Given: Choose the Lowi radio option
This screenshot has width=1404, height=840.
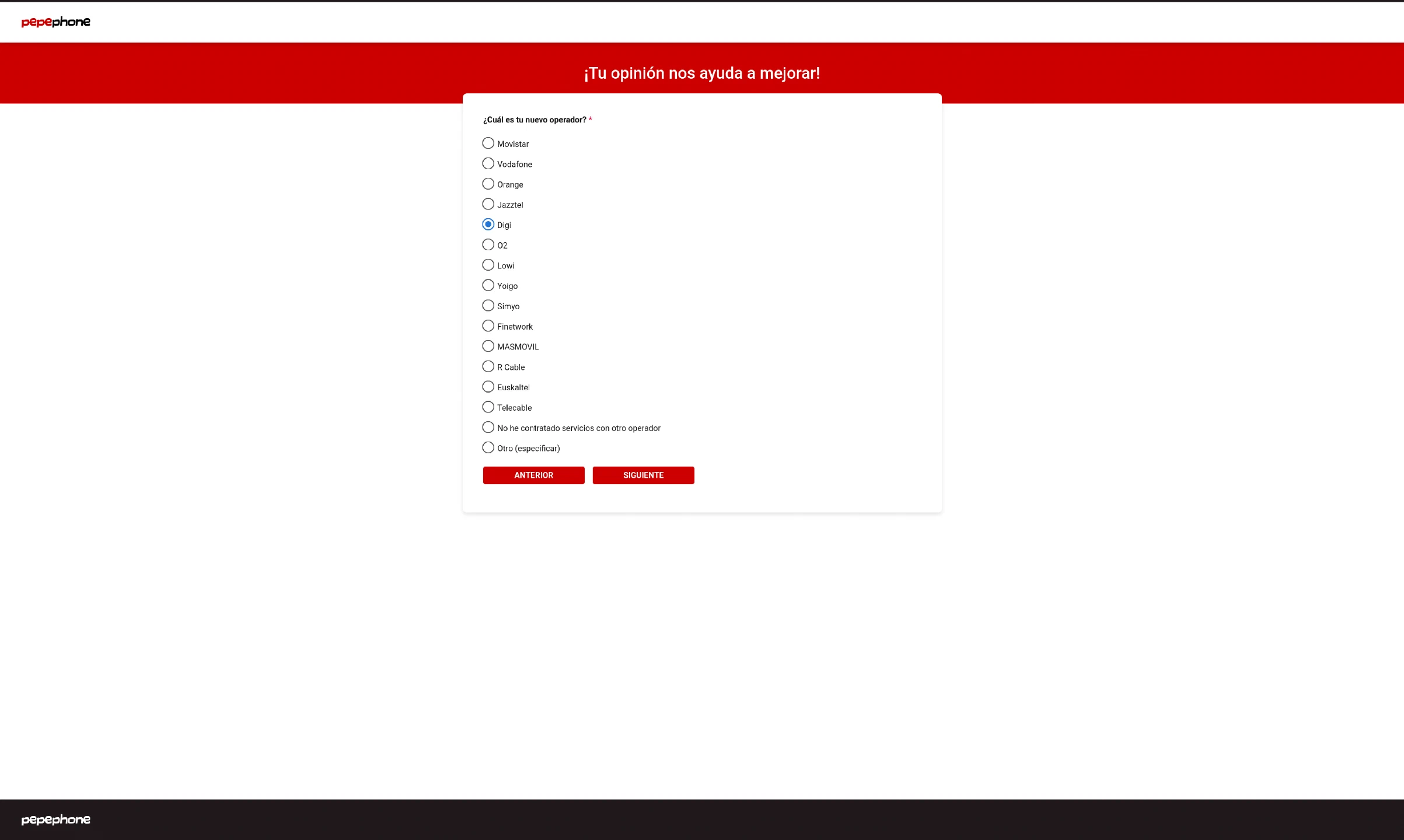Looking at the screenshot, I should coord(488,265).
